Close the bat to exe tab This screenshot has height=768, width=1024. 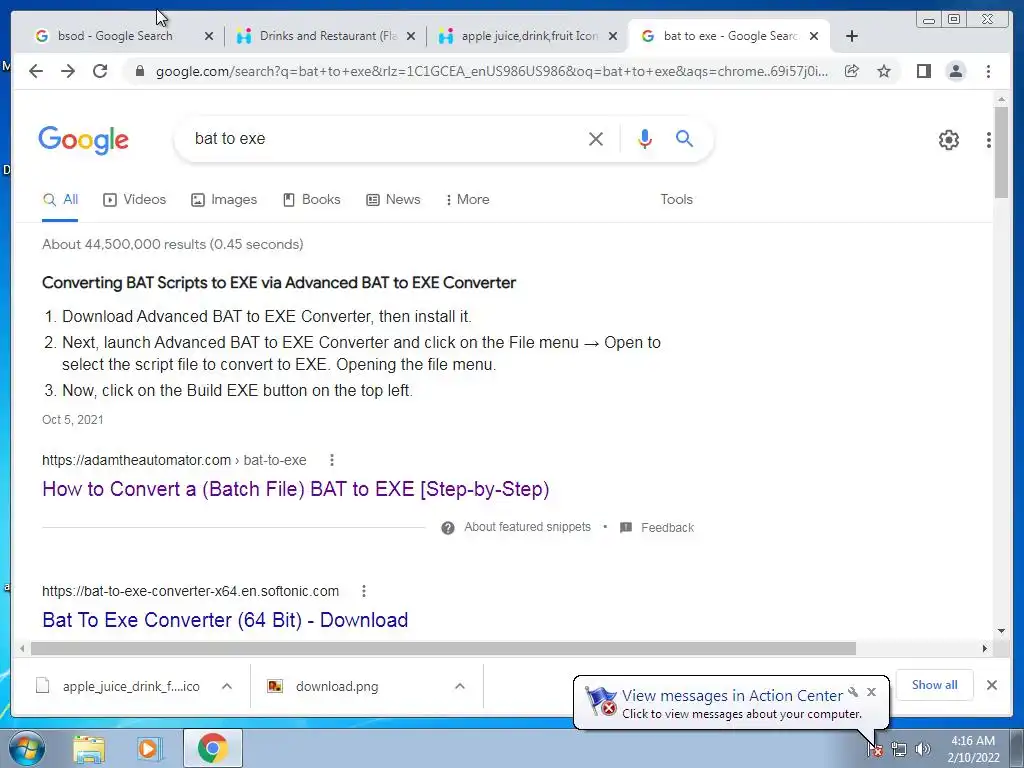pyautogui.click(x=814, y=37)
